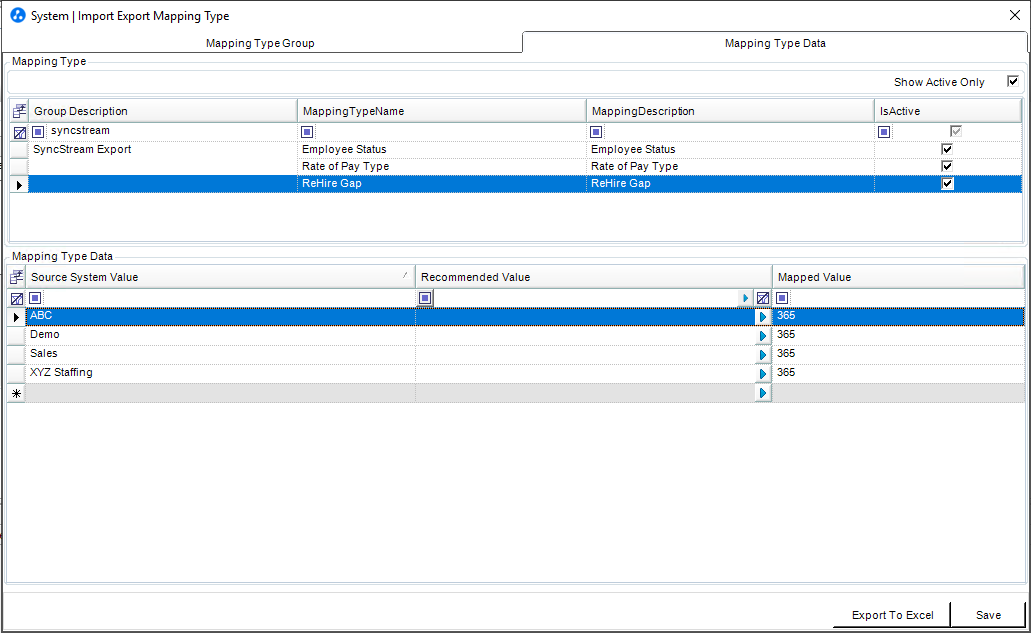Viewport: 1031px width, 633px height.
Task: Toggle IsActive checkbox for Rate of Pay Type
Action: pos(947,166)
